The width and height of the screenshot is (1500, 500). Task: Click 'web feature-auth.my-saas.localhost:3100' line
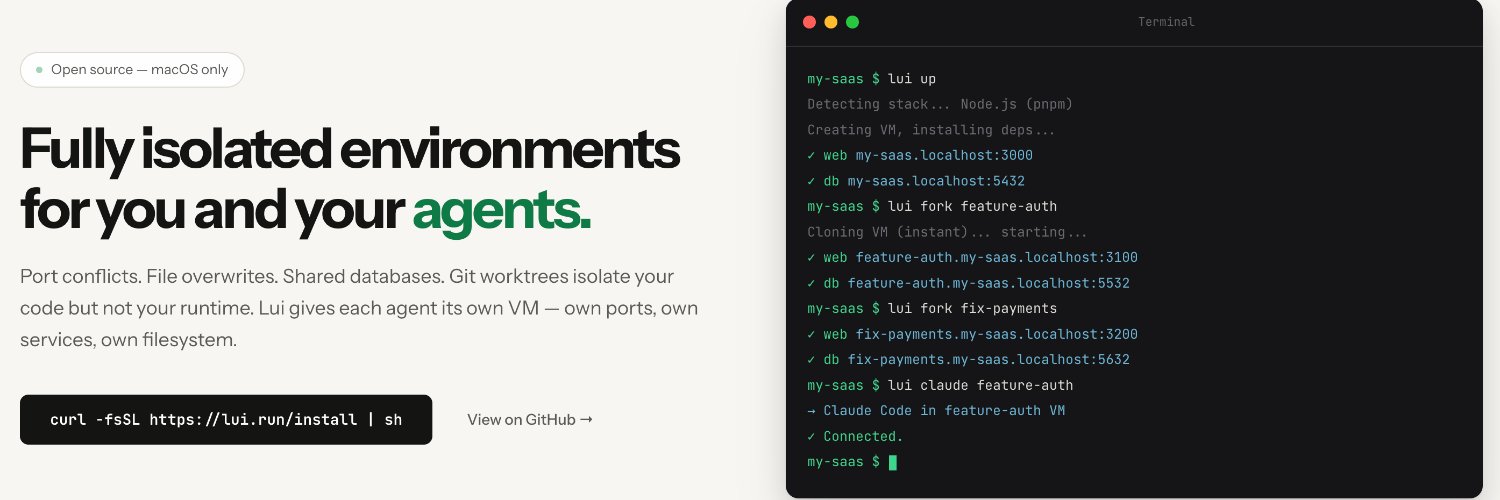(x=973, y=257)
